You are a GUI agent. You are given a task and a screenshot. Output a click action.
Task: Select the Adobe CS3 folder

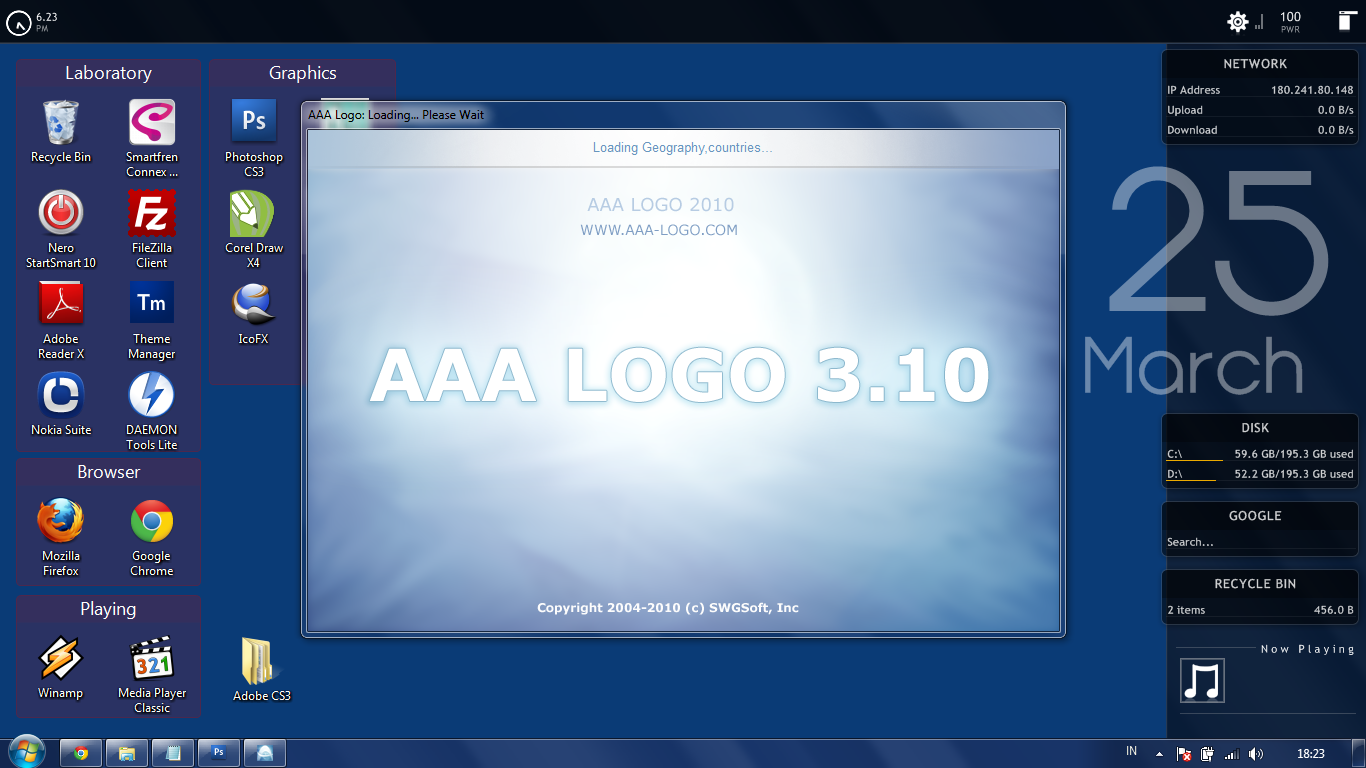261,669
